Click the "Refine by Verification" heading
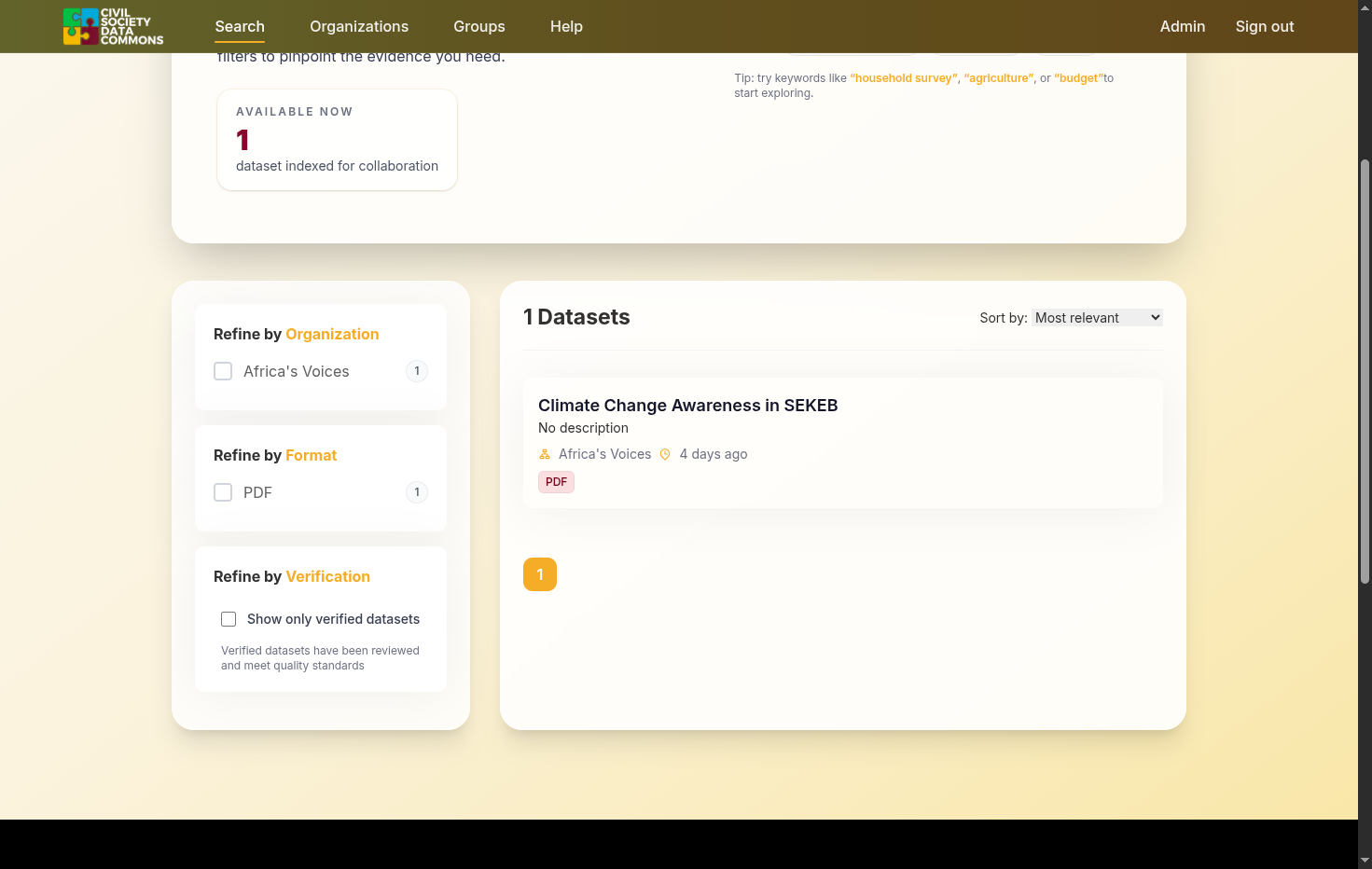 292,576
